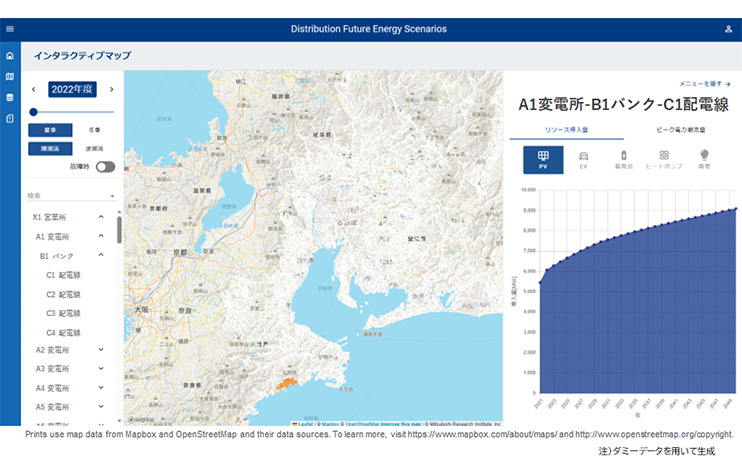742x475 pixels.
Task: Select the 夏季 summer season option
Action: pyautogui.click(x=50, y=130)
